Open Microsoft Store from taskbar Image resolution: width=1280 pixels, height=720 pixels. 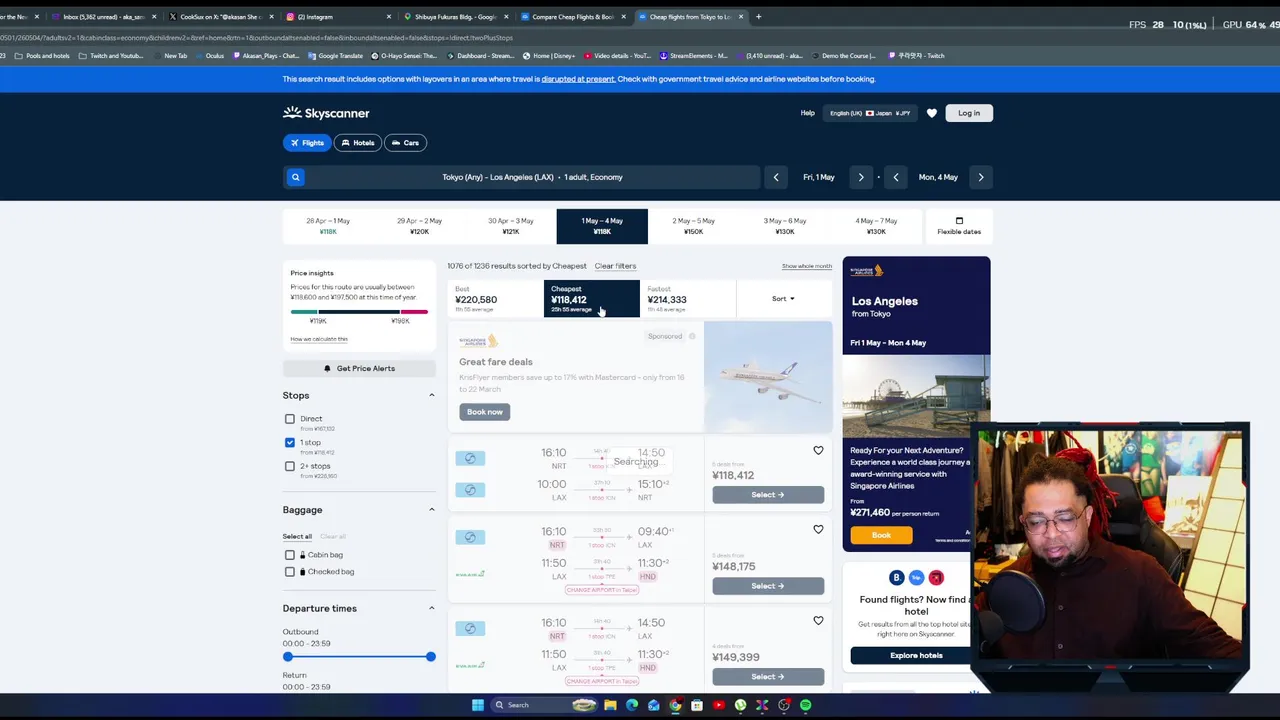pyautogui.click(x=697, y=705)
